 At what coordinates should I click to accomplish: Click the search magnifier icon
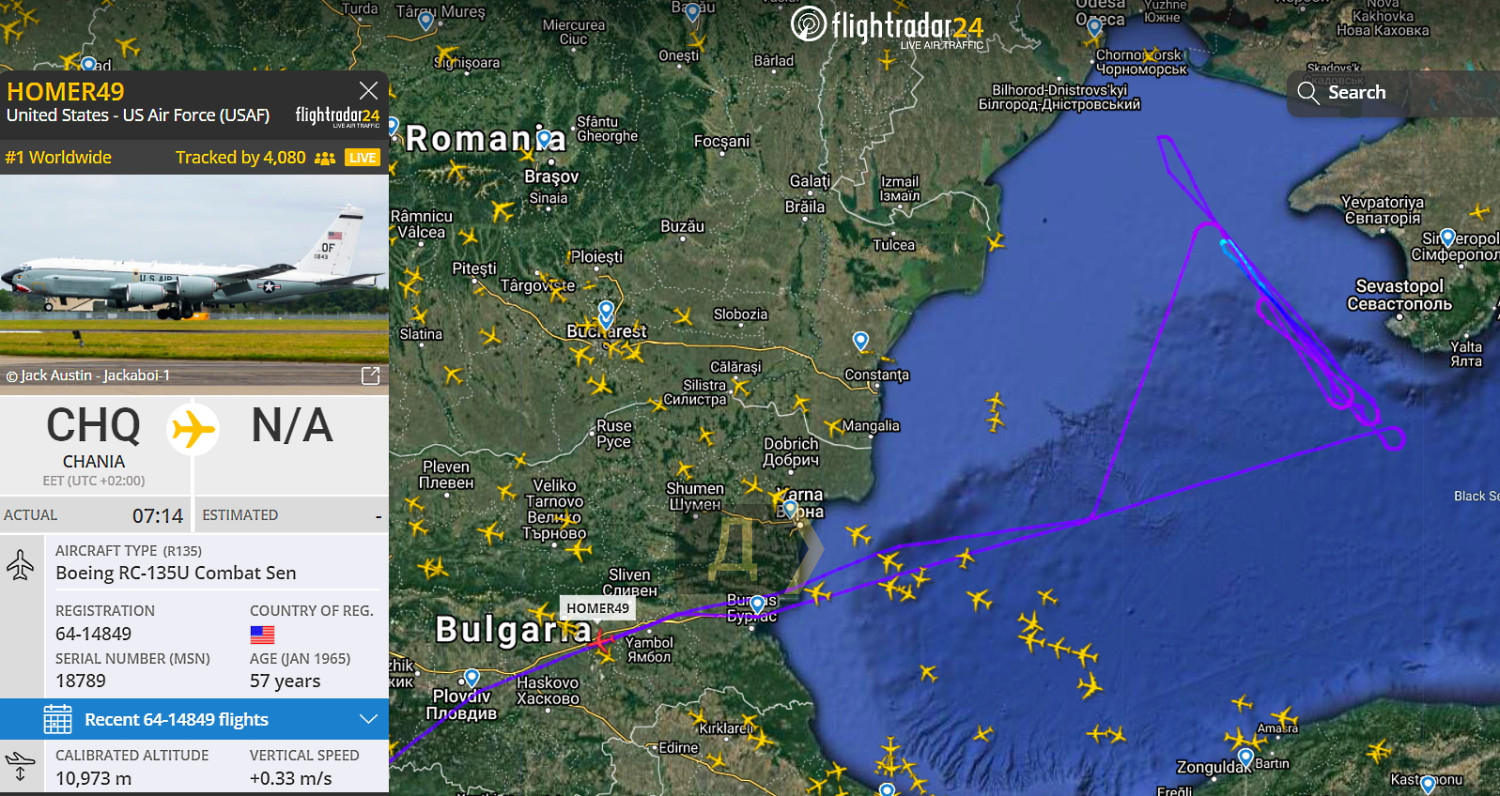coord(1308,93)
